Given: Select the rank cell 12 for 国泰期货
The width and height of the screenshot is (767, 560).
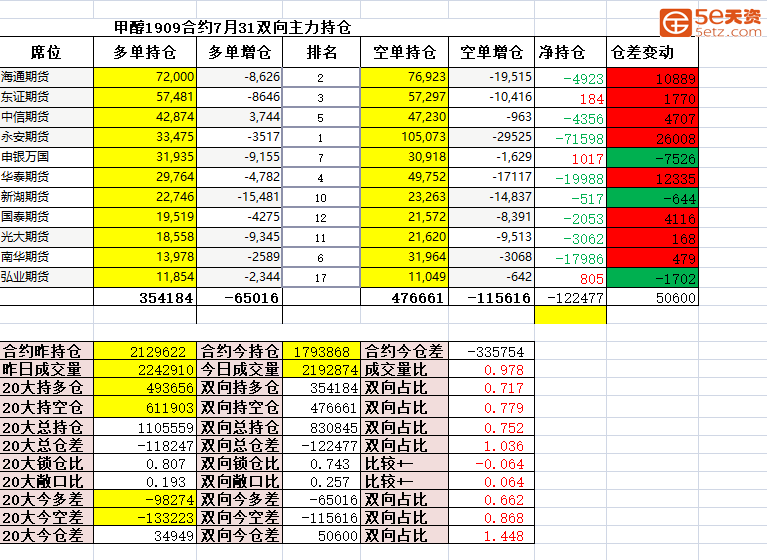Looking at the screenshot, I should pyautogui.click(x=321, y=218).
